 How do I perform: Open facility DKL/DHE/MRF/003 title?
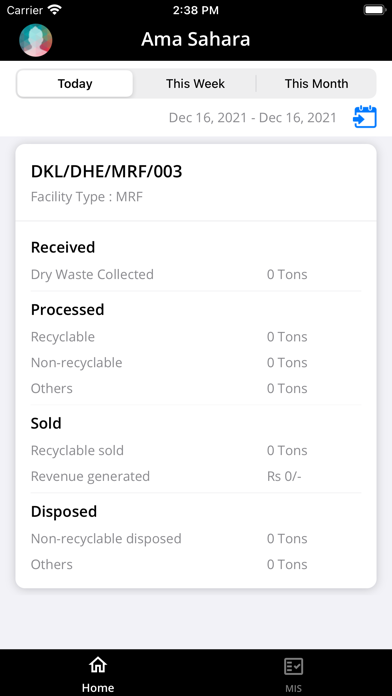pyautogui.click(x=107, y=172)
